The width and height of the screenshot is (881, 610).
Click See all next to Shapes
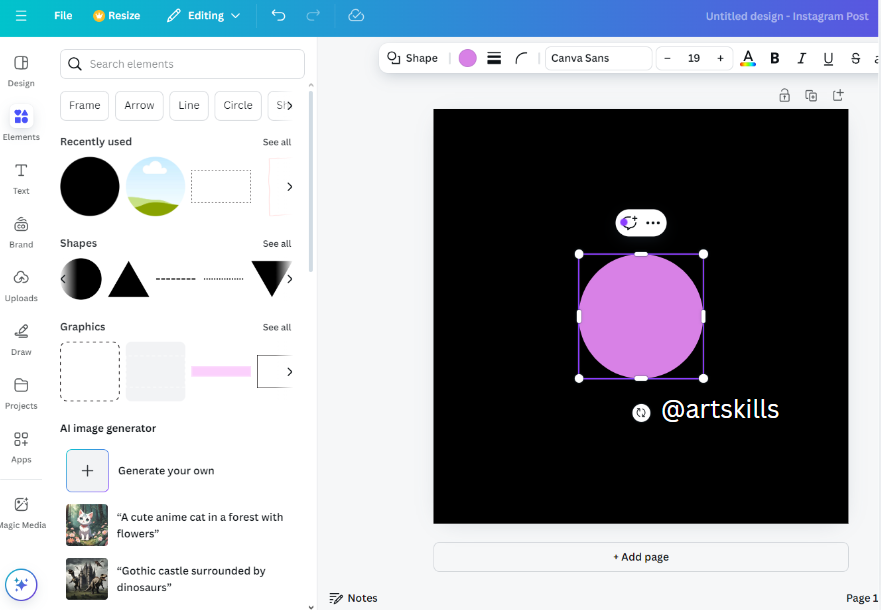pyautogui.click(x=276, y=244)
